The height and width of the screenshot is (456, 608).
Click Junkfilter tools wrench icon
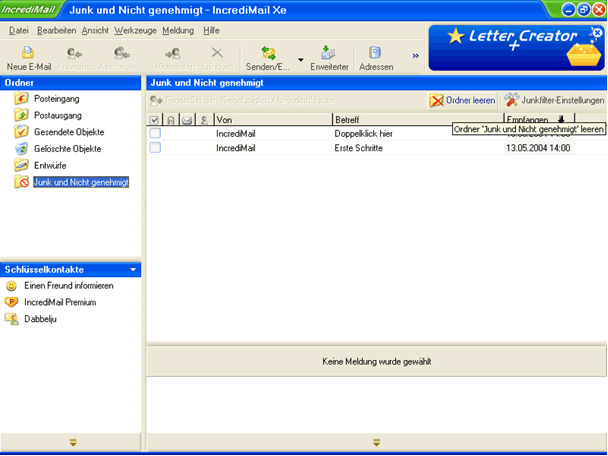pos(511,100)
